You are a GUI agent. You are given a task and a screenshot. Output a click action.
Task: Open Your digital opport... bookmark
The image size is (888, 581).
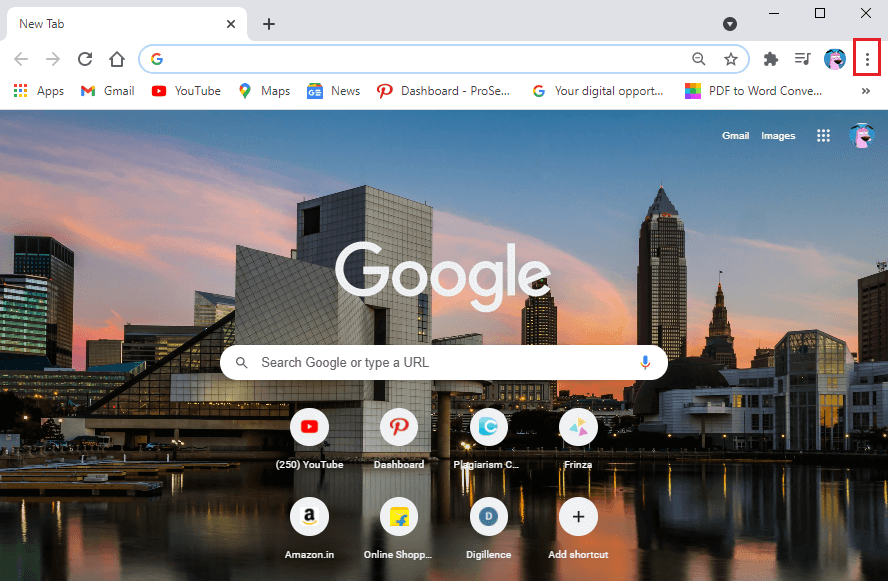click(x=597, y=91)
